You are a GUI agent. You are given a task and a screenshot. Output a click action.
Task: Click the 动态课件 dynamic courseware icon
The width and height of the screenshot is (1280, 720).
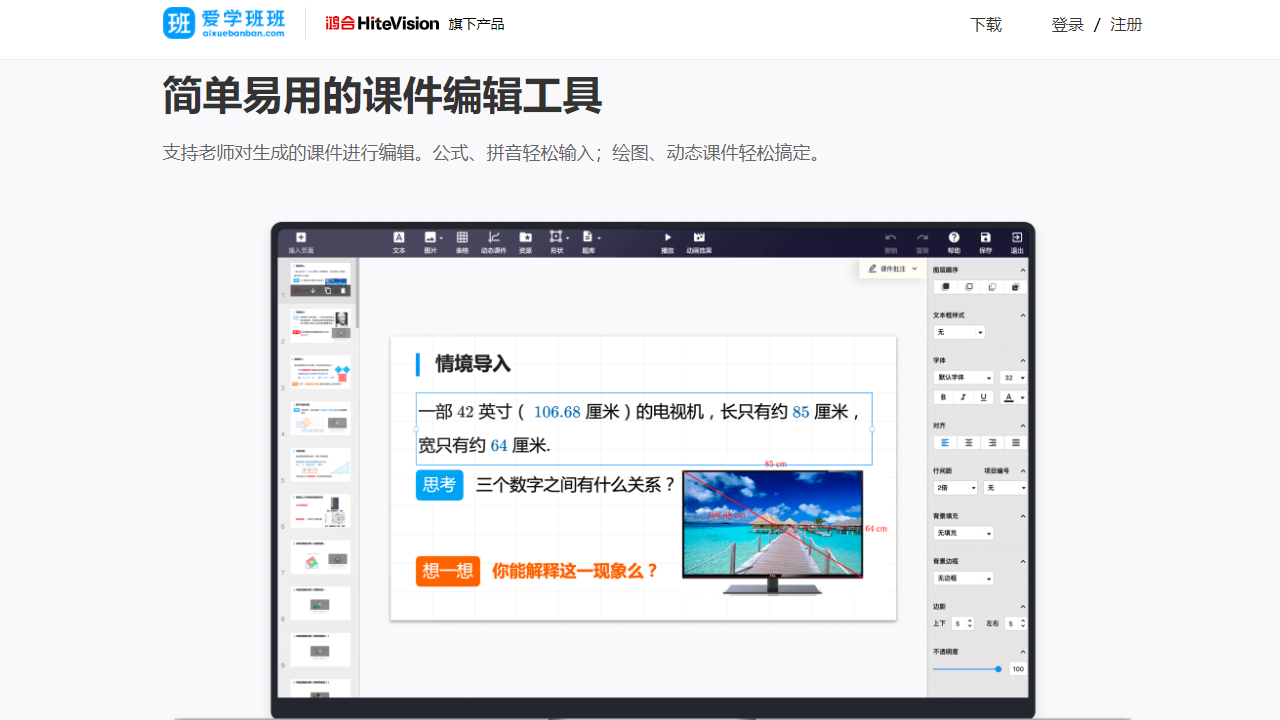493,241
